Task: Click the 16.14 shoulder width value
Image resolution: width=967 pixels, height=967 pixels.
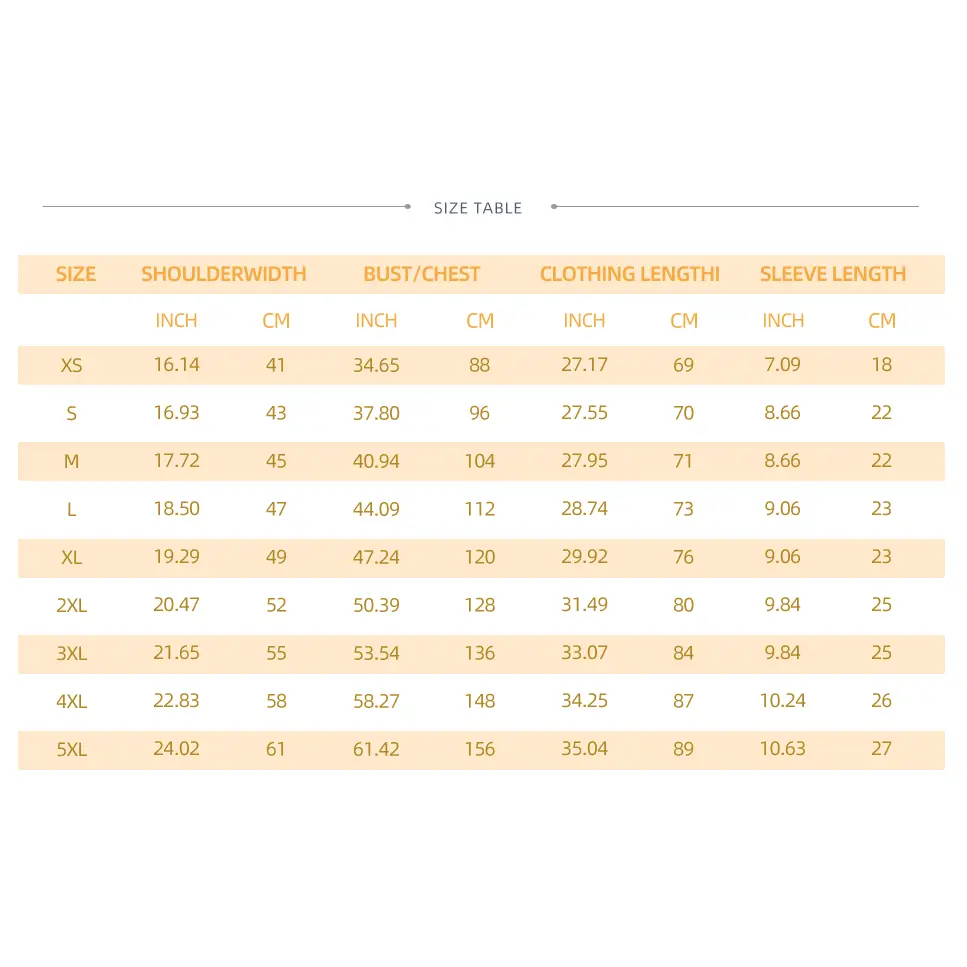Action: click(x=176, y=364)
